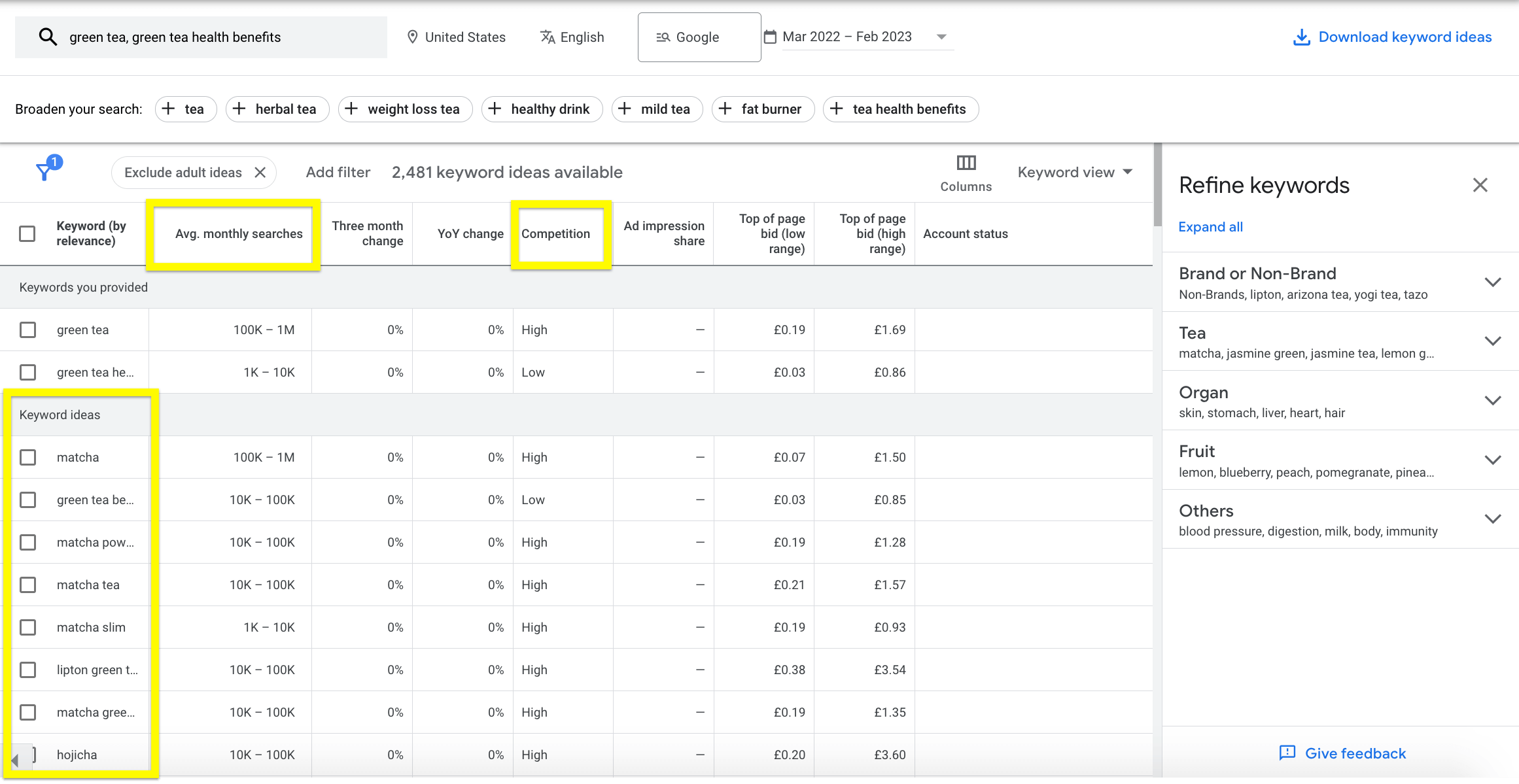Screen dimensions: 1519x784
Task: Click the Give feedback icon
Action: [1287, 753]
